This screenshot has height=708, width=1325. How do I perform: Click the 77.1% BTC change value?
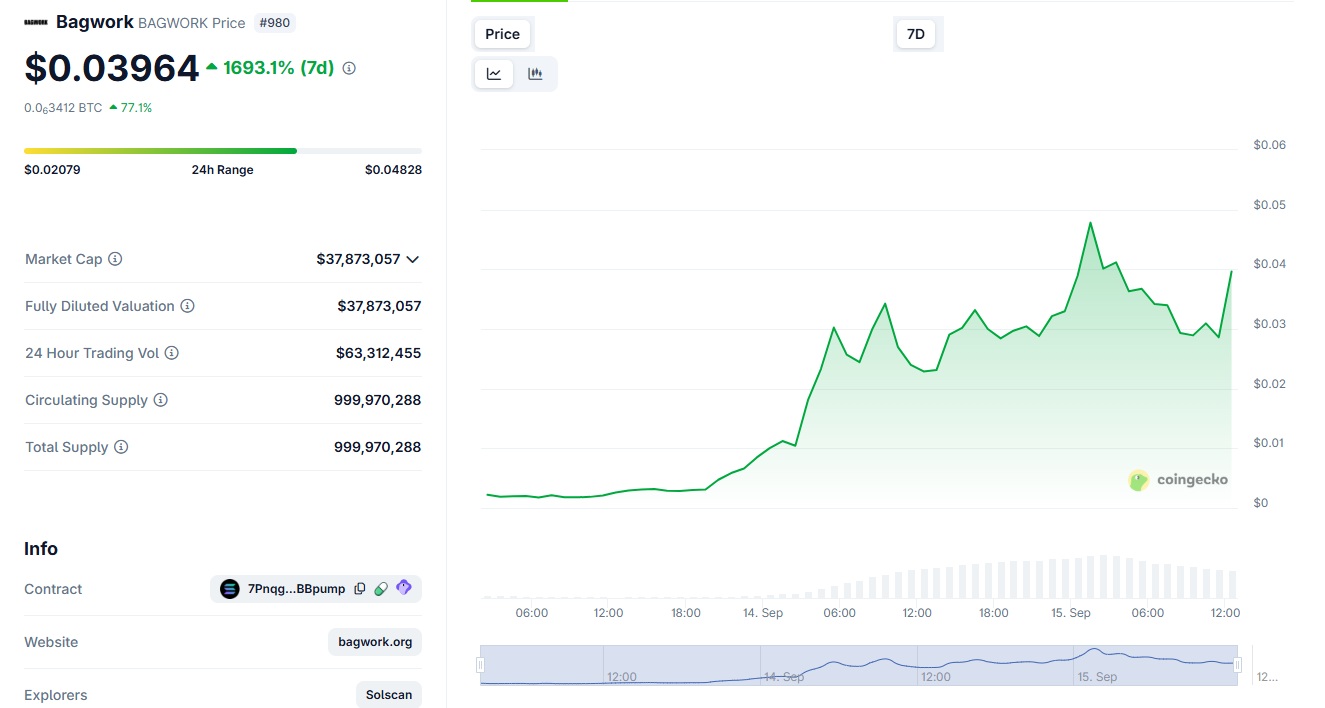[136, 108]
